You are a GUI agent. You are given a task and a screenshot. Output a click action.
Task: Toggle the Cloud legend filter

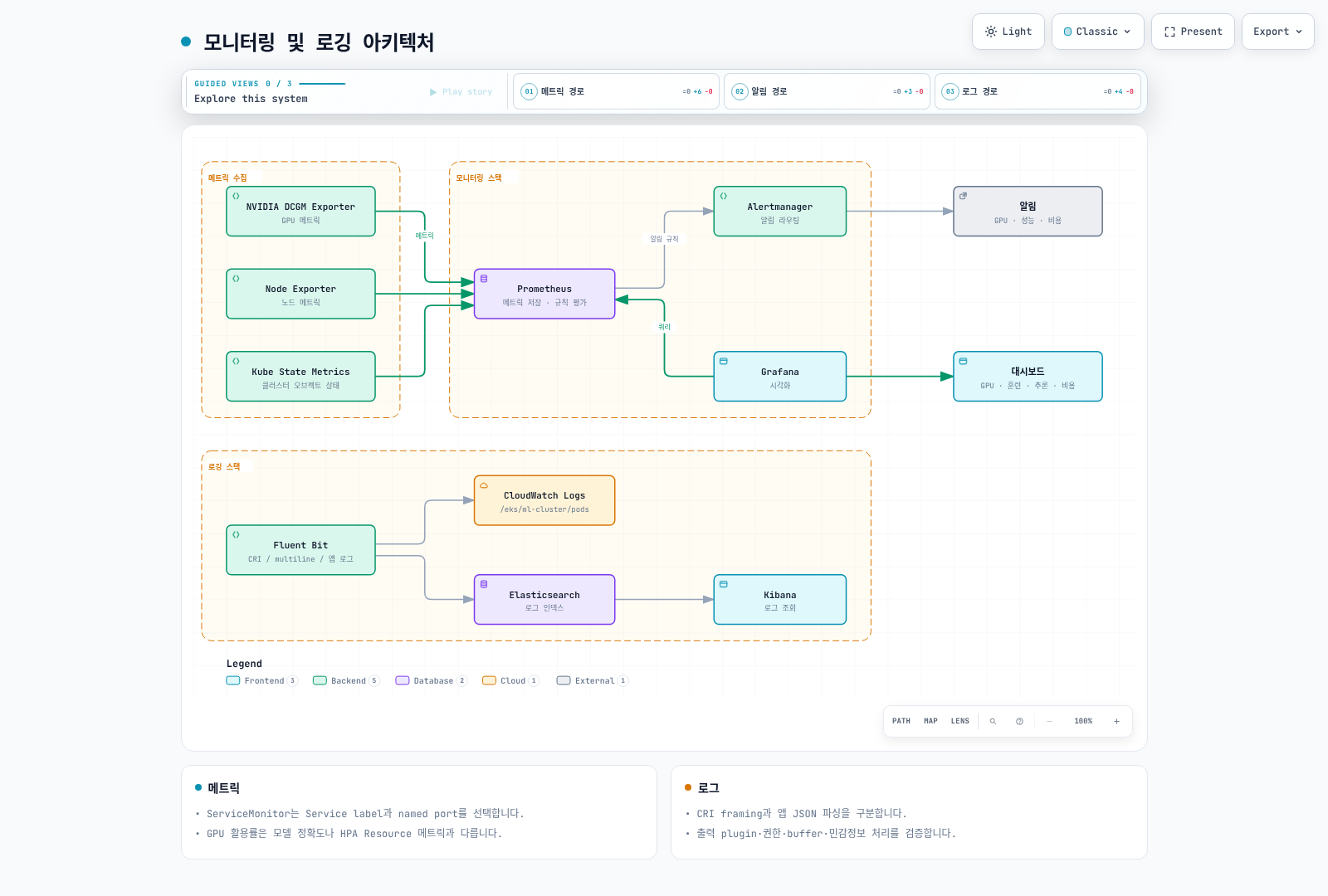point(510,681)
